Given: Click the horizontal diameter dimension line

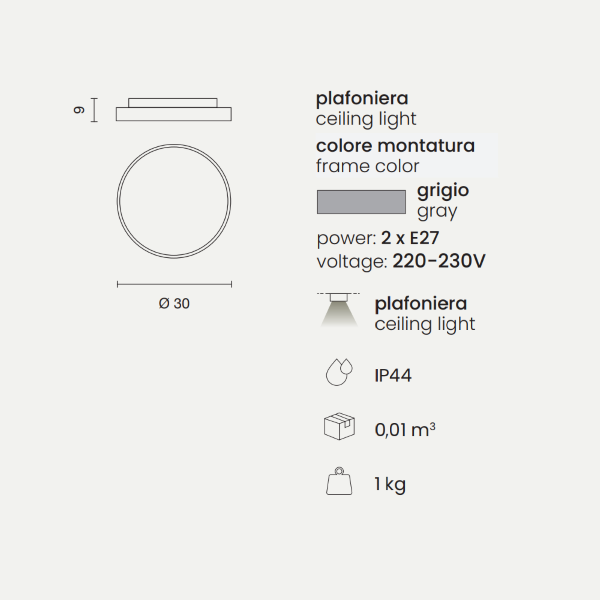Looking at the screenshot, I should point(176,285).
